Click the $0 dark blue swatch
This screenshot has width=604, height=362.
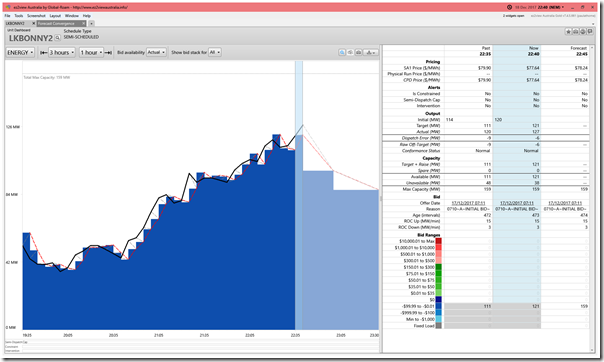click(x=438, y=300)
